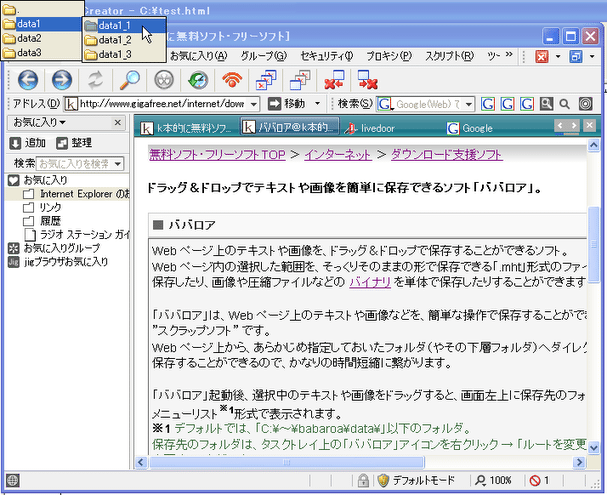Select お気に入りグループ tree item

(54, 248)
